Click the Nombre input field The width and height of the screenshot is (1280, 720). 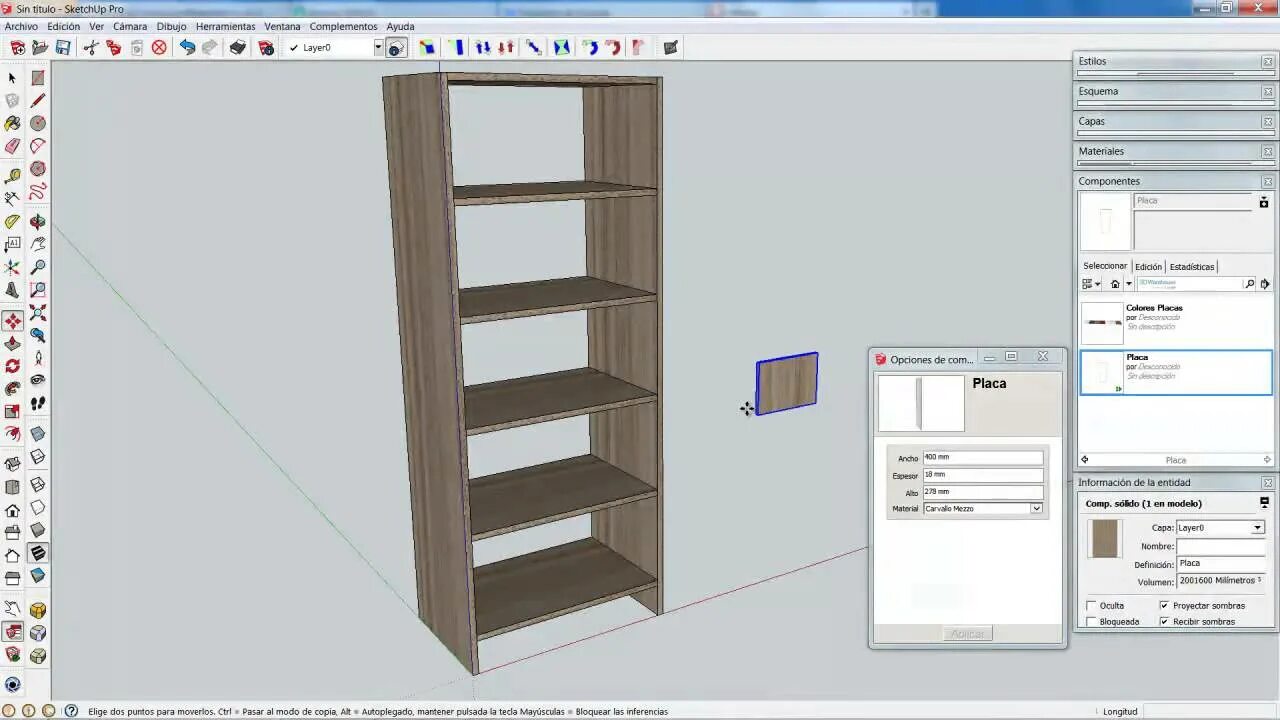[1221, 547]
